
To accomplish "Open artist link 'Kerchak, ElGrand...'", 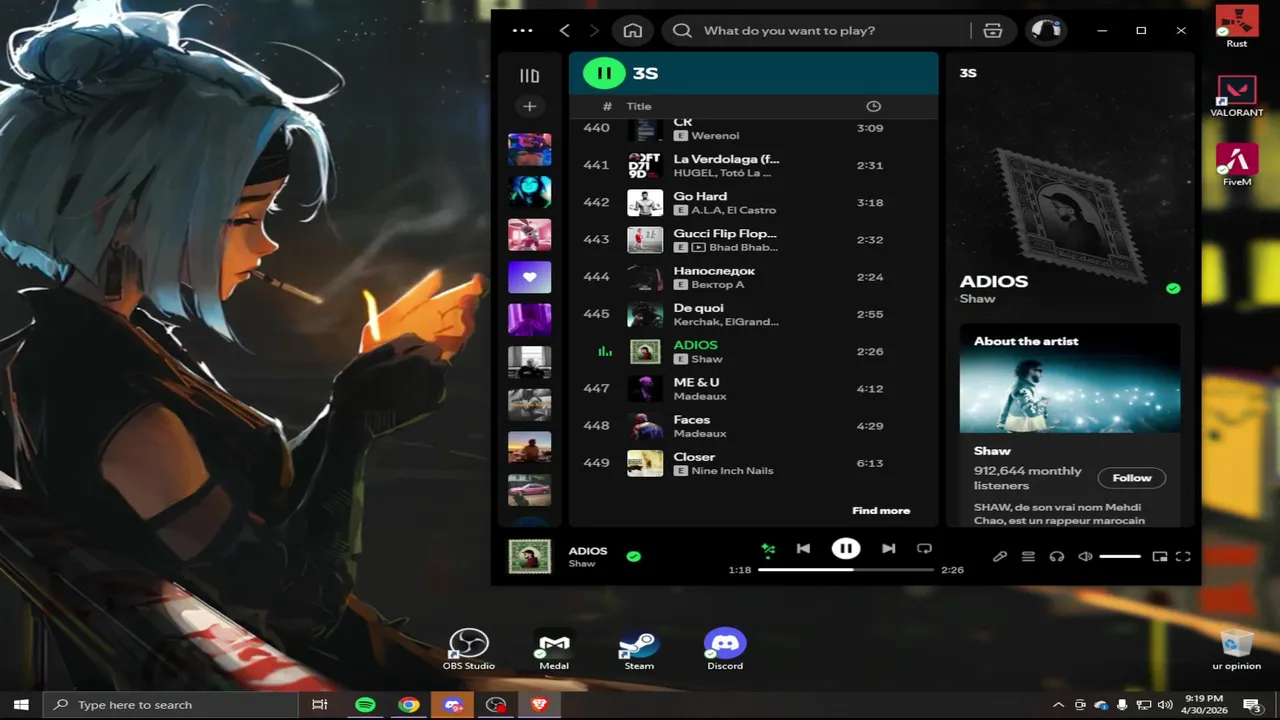I will pyautogui.click(x=726, y=322).
